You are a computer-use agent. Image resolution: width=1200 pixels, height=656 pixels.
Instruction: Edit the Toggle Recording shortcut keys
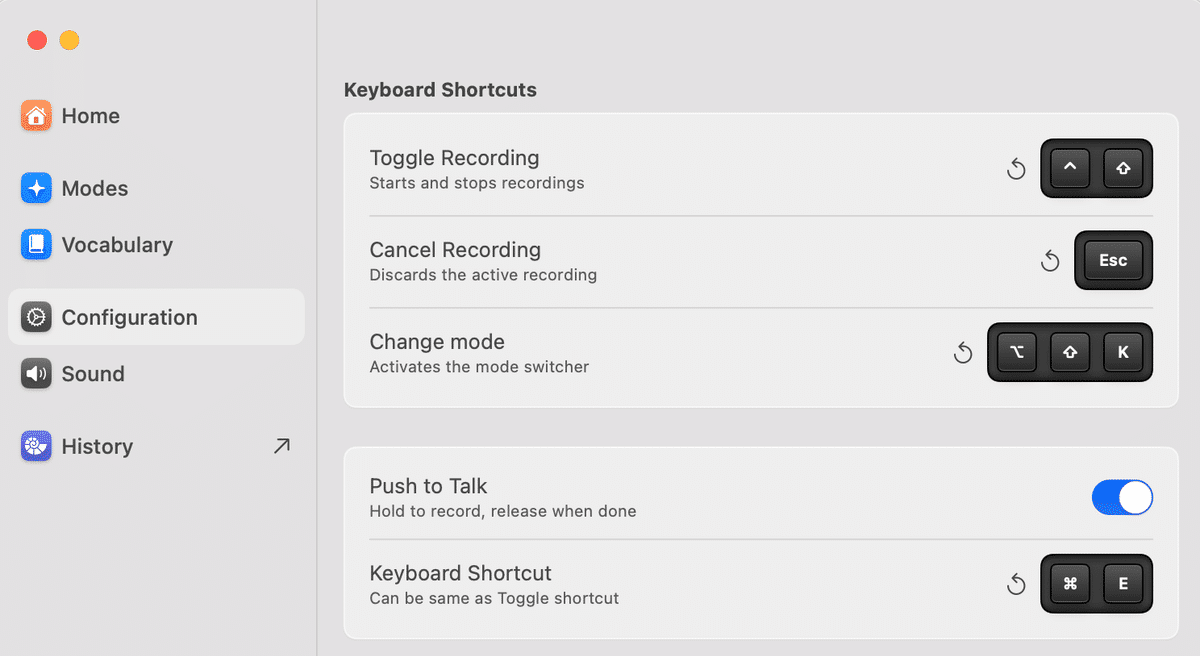[x=1096, y=169]
